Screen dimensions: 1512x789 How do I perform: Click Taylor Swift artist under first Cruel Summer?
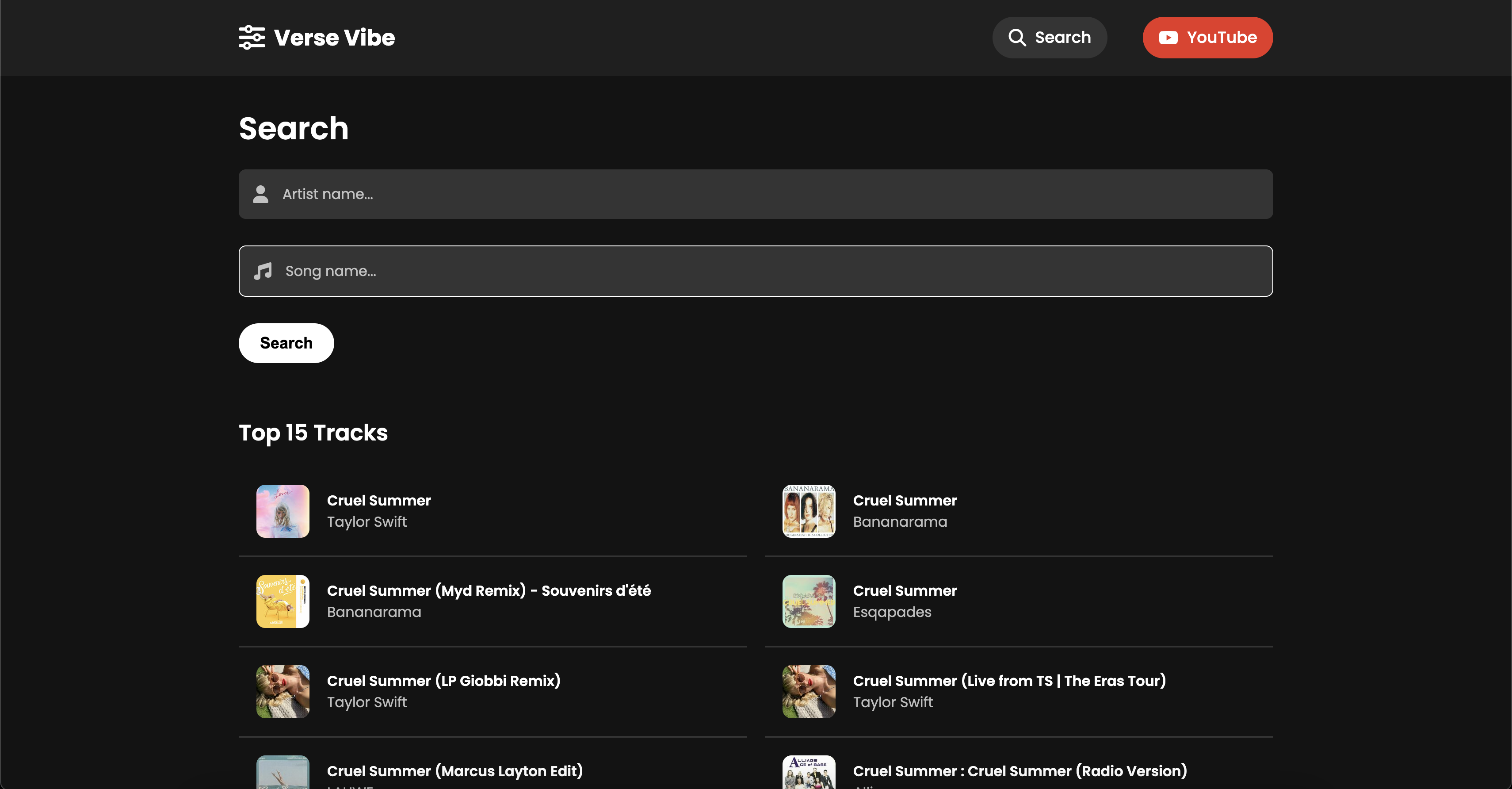click(367, 522)
